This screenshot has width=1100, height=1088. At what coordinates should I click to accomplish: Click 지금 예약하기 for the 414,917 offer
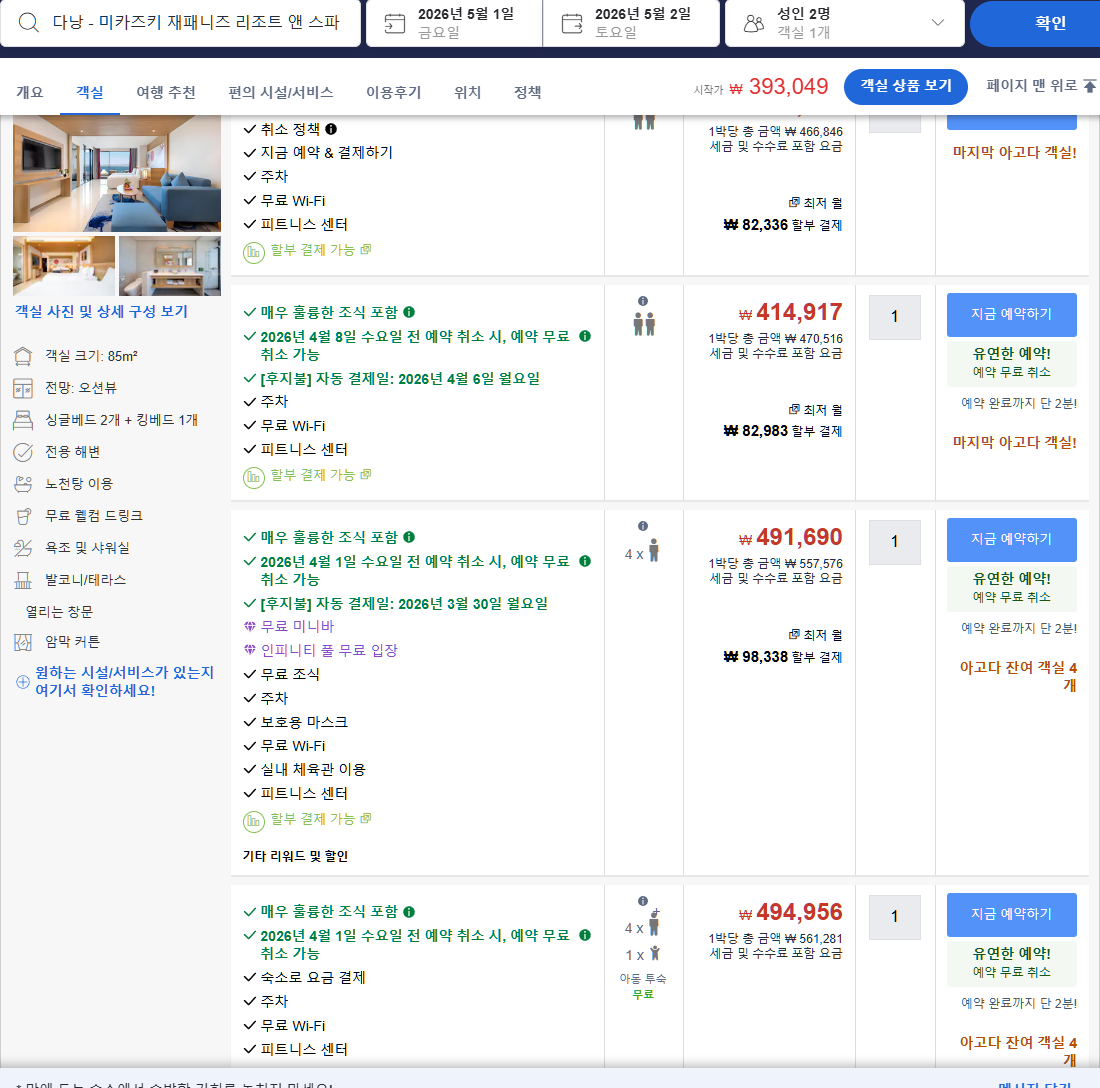[x=1012, y=314]
